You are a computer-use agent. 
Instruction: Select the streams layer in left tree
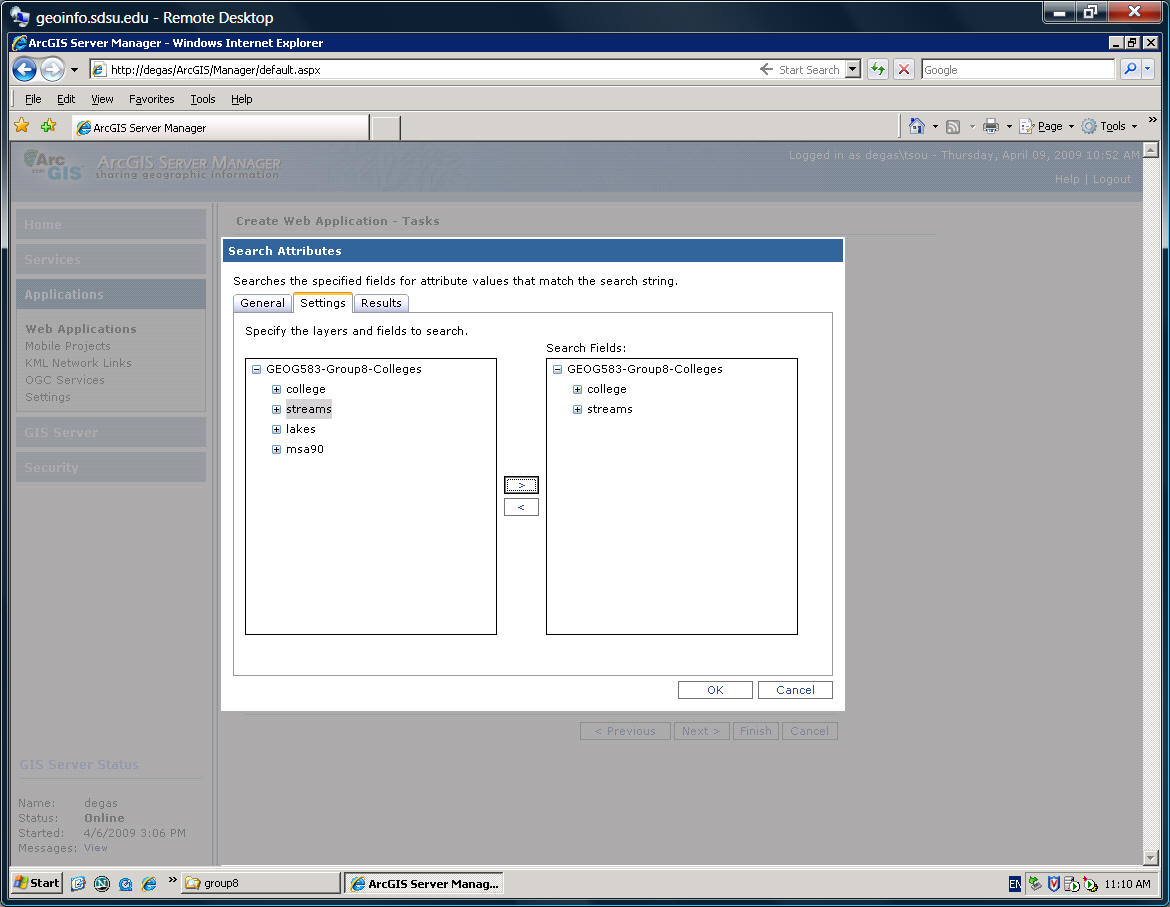click(308, 409)
